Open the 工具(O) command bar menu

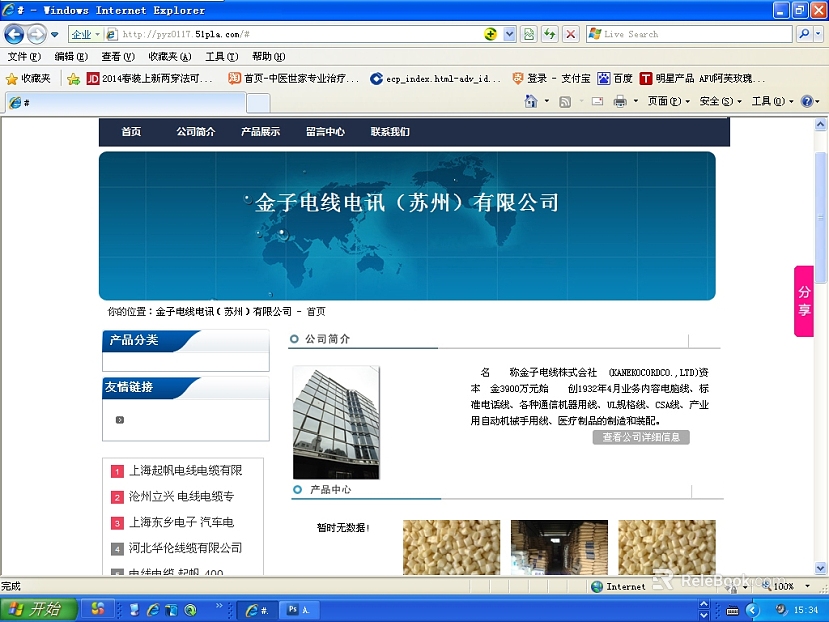[772, 101]
